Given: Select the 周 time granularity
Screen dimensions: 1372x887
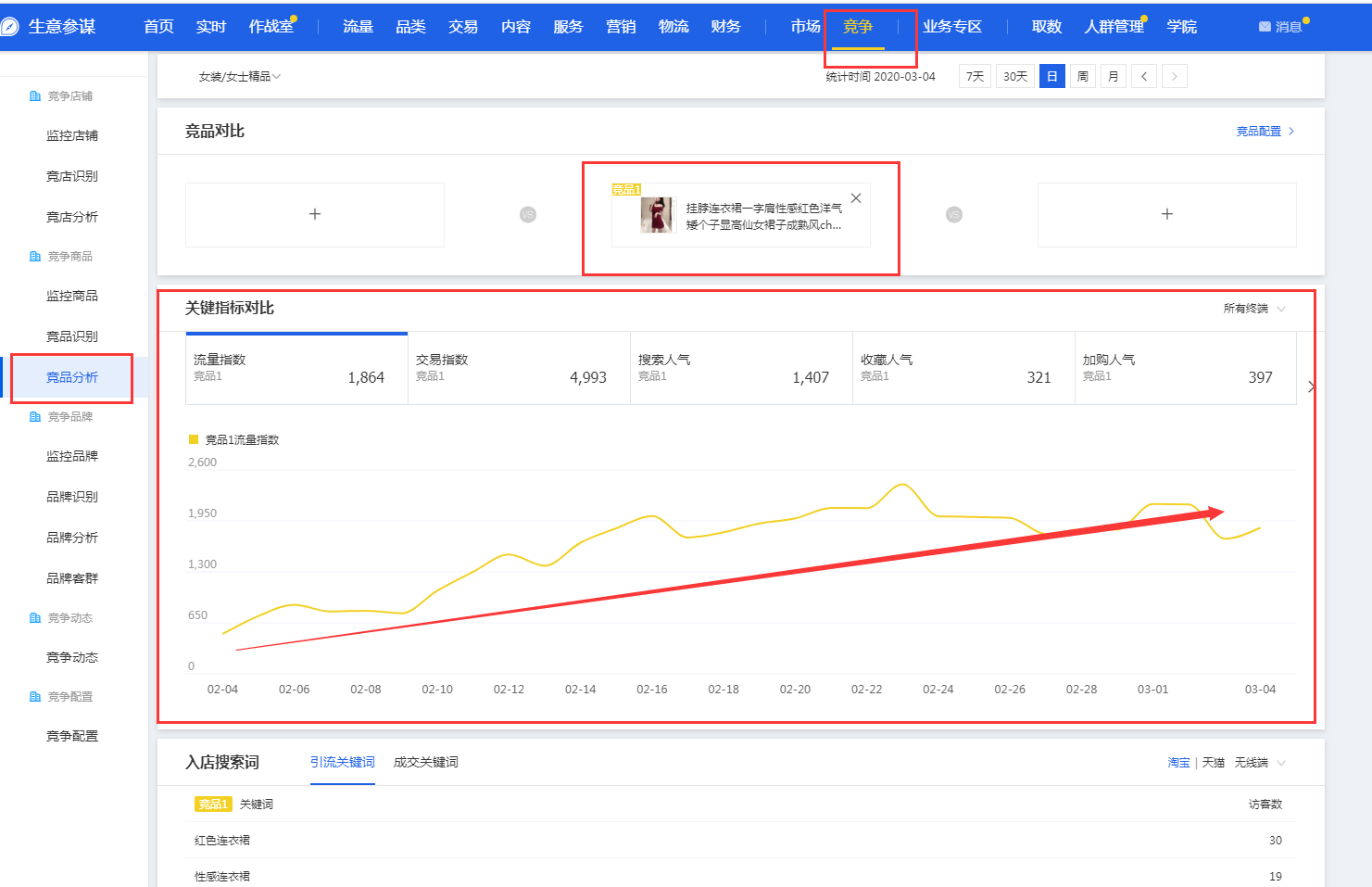Looking at the screenshot, I should [x=1082, y=76].
